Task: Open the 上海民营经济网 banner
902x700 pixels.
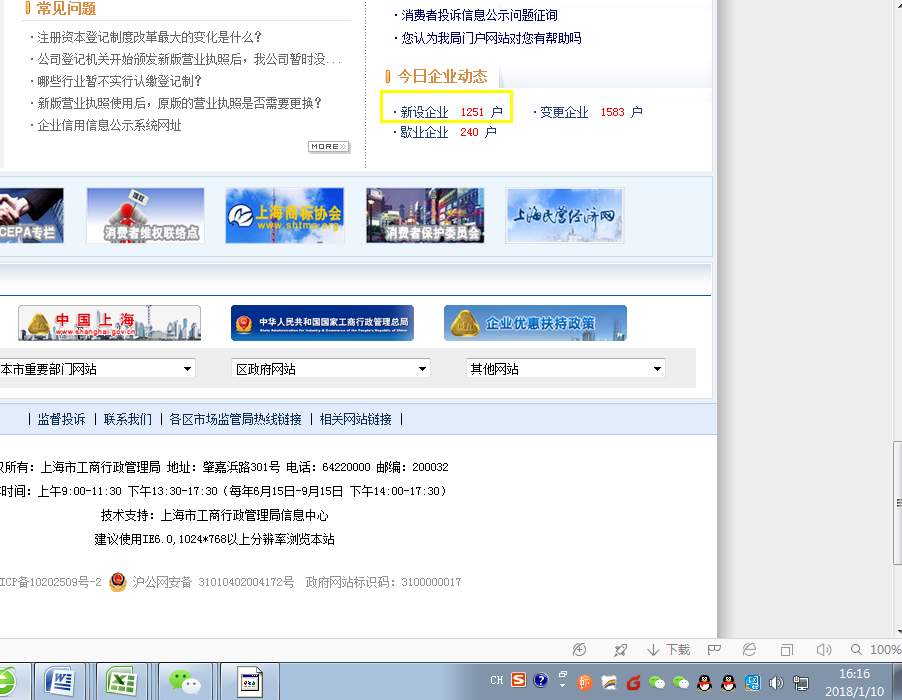Action: tap(565, 216)
